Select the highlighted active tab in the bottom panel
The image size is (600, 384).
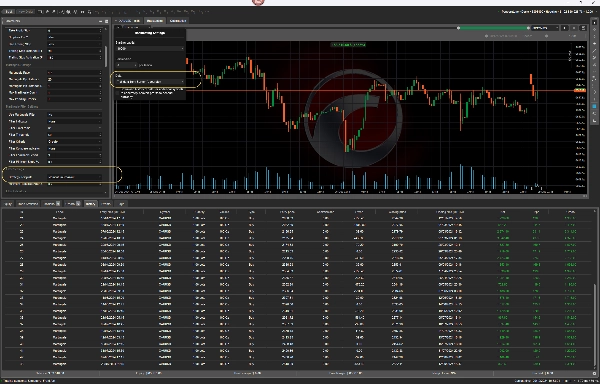click(90, 204)
